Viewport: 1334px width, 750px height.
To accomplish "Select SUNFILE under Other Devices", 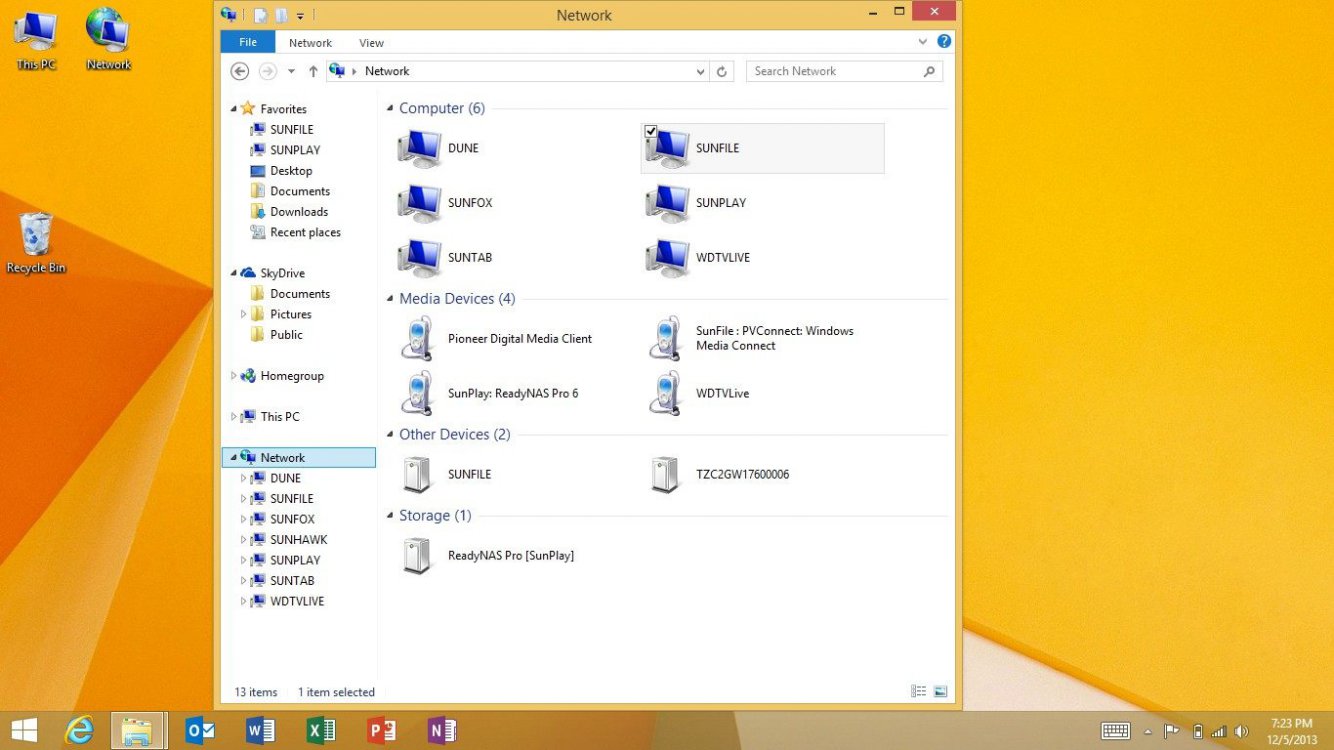I will click(x=445, y=475).
